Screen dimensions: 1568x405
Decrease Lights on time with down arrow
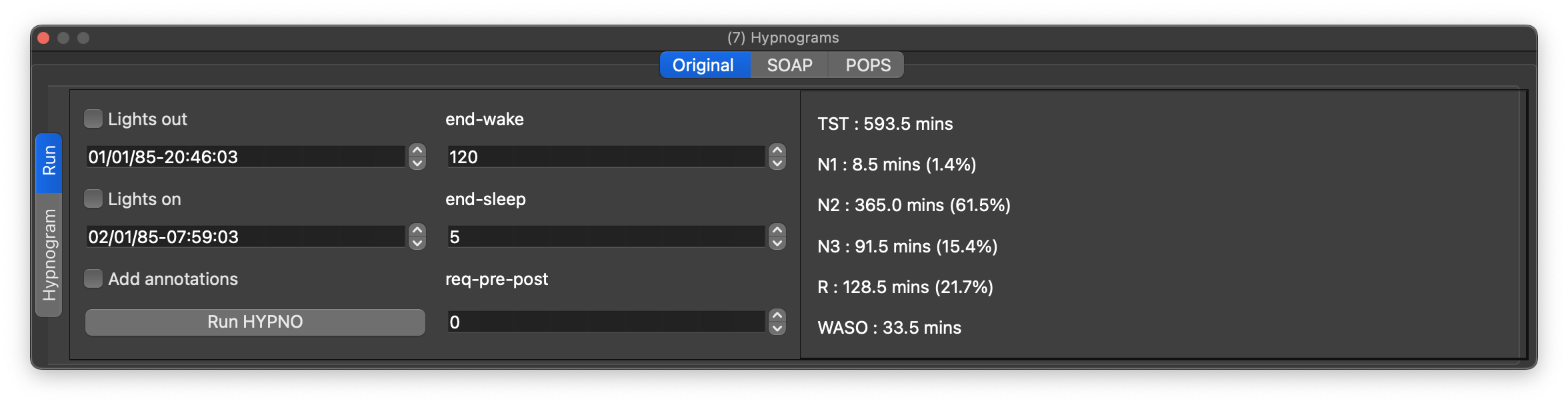(417, 243)
